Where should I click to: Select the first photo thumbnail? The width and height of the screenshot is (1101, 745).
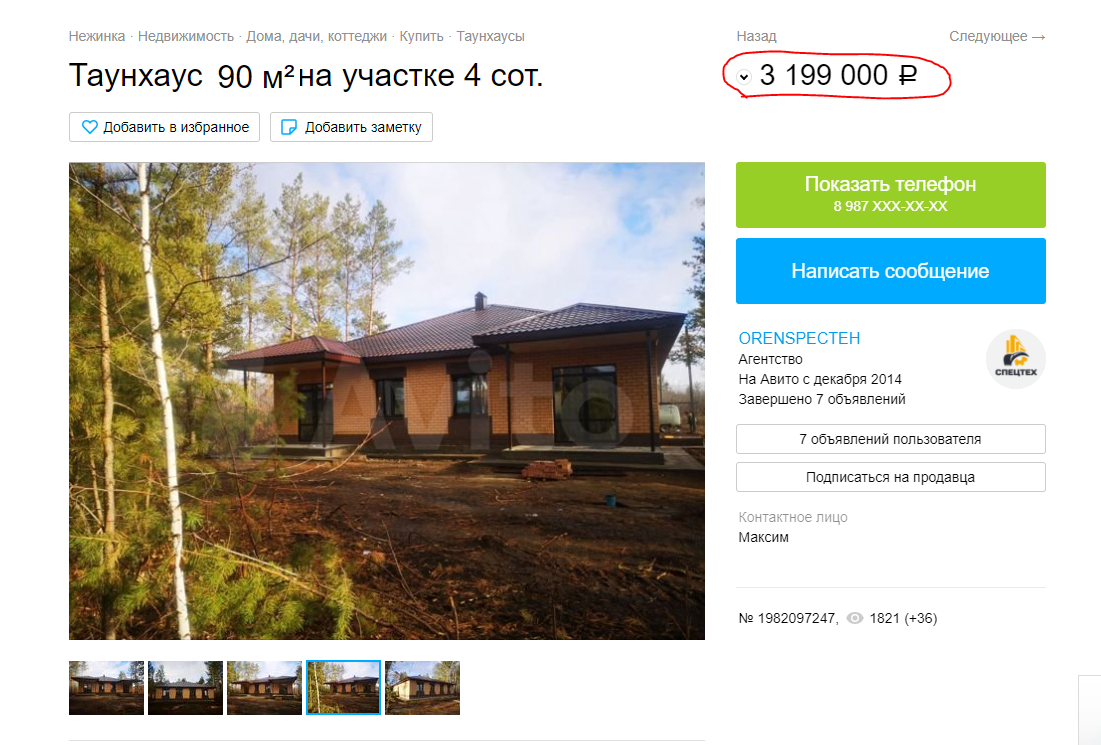click(x=106, y=688)
